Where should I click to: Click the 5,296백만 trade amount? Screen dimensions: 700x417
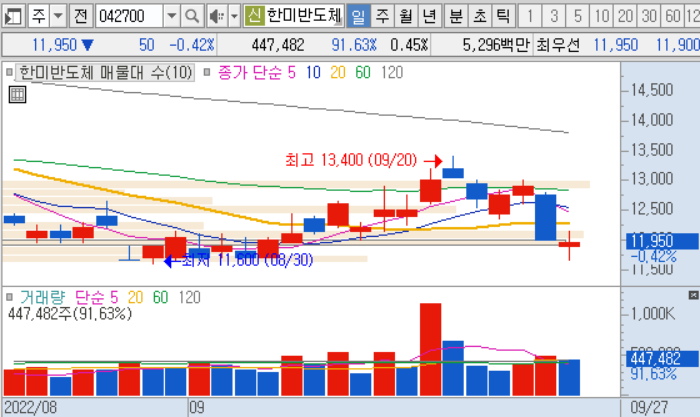point(496,45)
